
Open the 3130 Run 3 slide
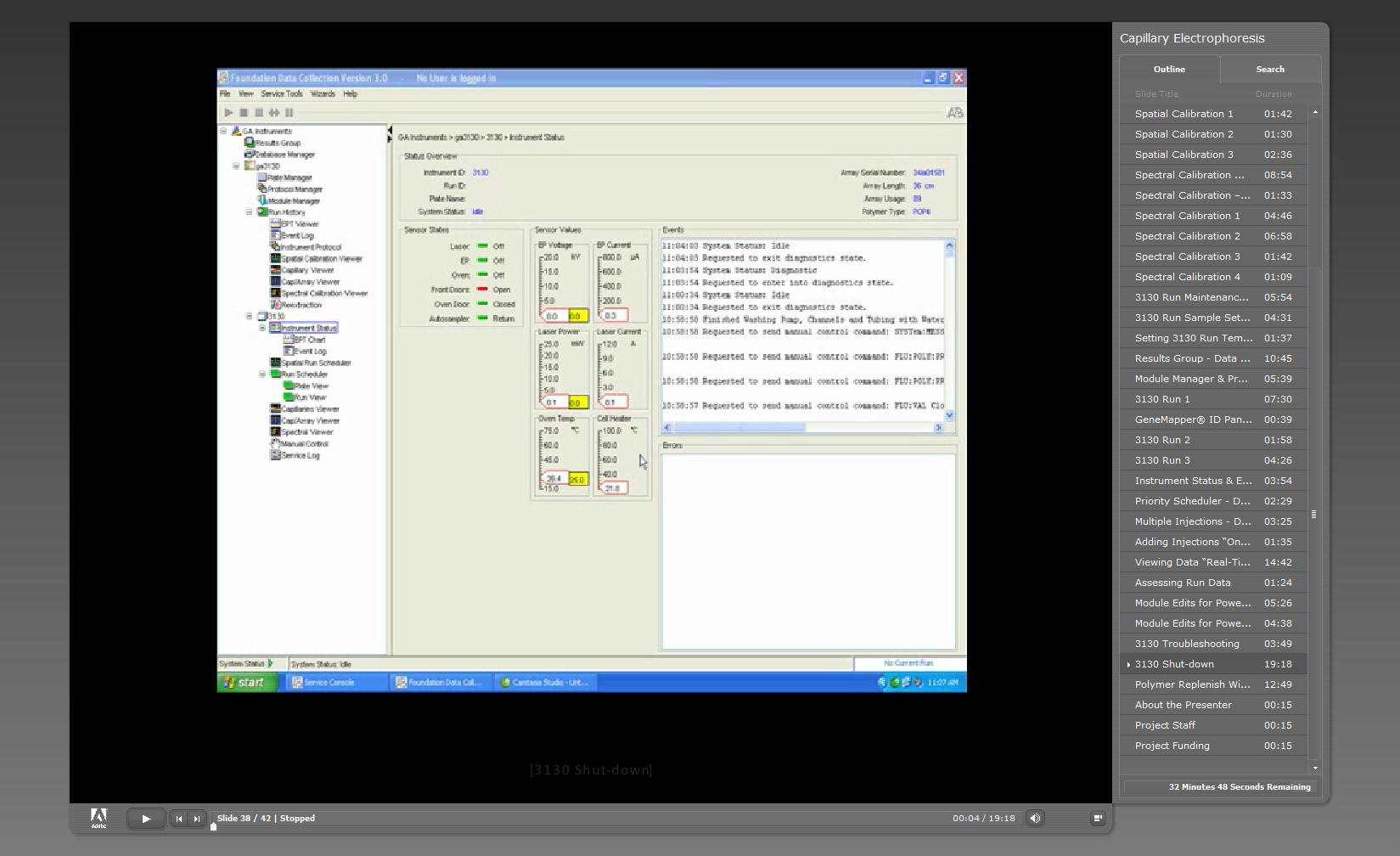[1213, 460]
